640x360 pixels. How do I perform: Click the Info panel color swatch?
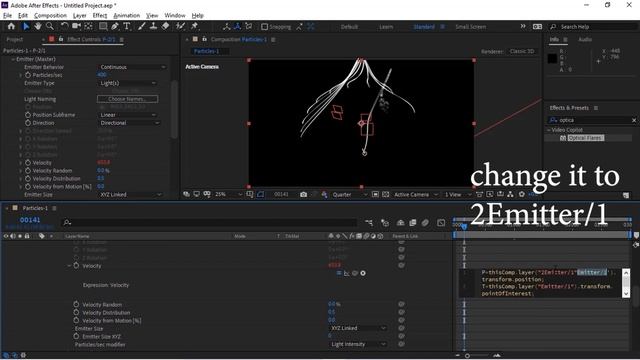click(x=552, y=58)
